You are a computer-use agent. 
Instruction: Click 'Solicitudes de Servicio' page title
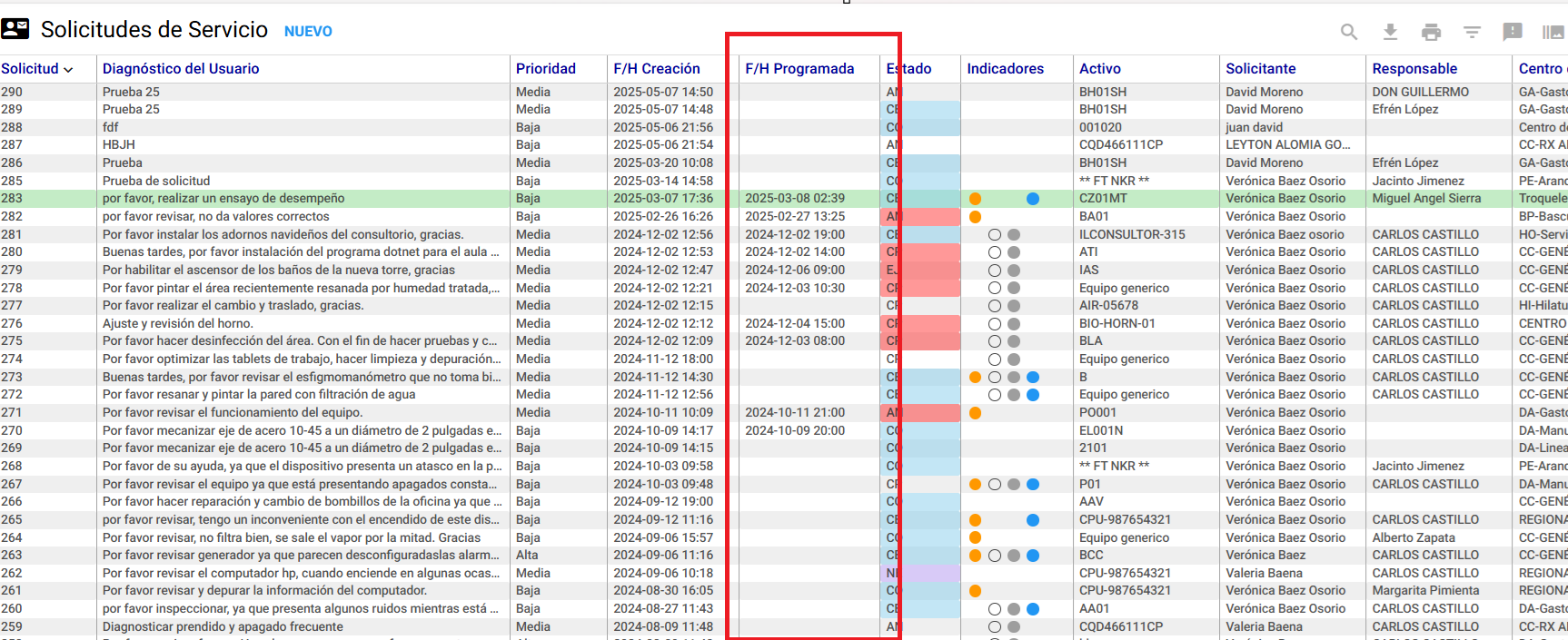pyautogui.click(x=154, y=30)
